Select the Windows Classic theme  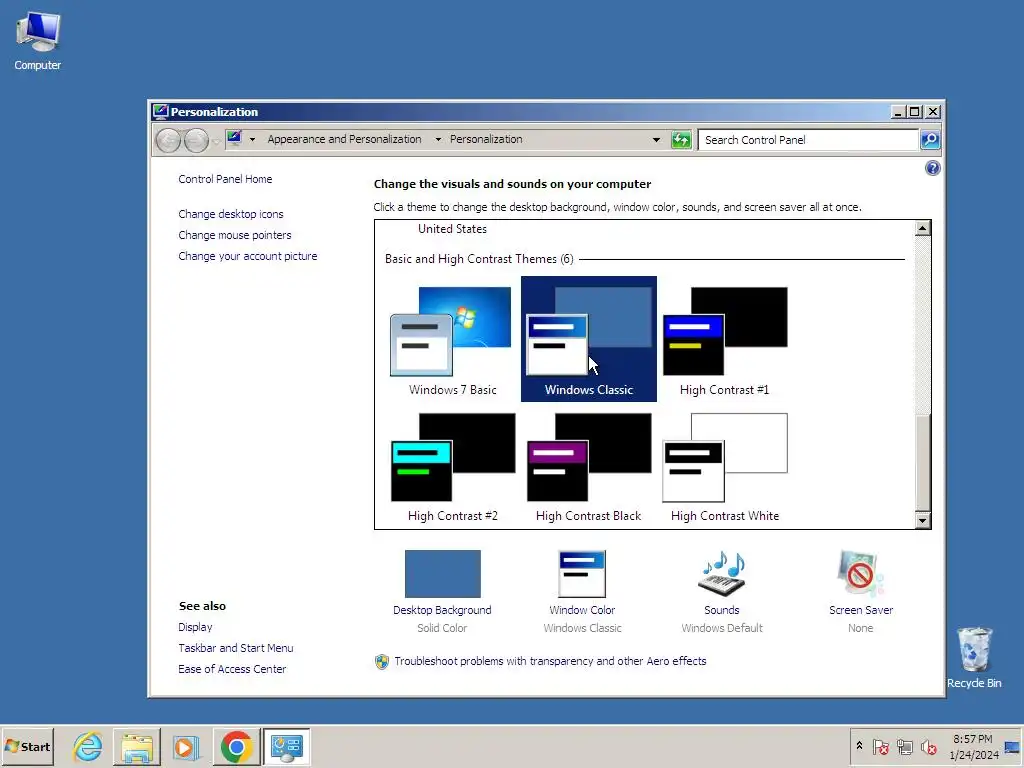tap(588, 339)
